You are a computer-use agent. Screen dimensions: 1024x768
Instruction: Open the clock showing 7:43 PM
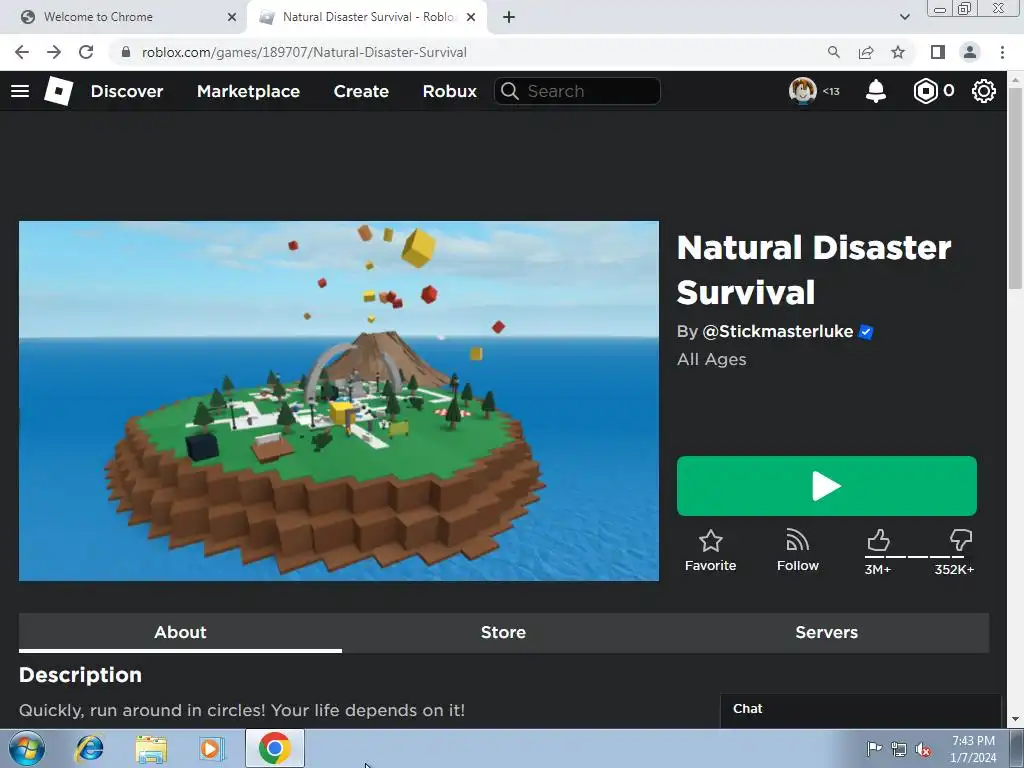973,749
